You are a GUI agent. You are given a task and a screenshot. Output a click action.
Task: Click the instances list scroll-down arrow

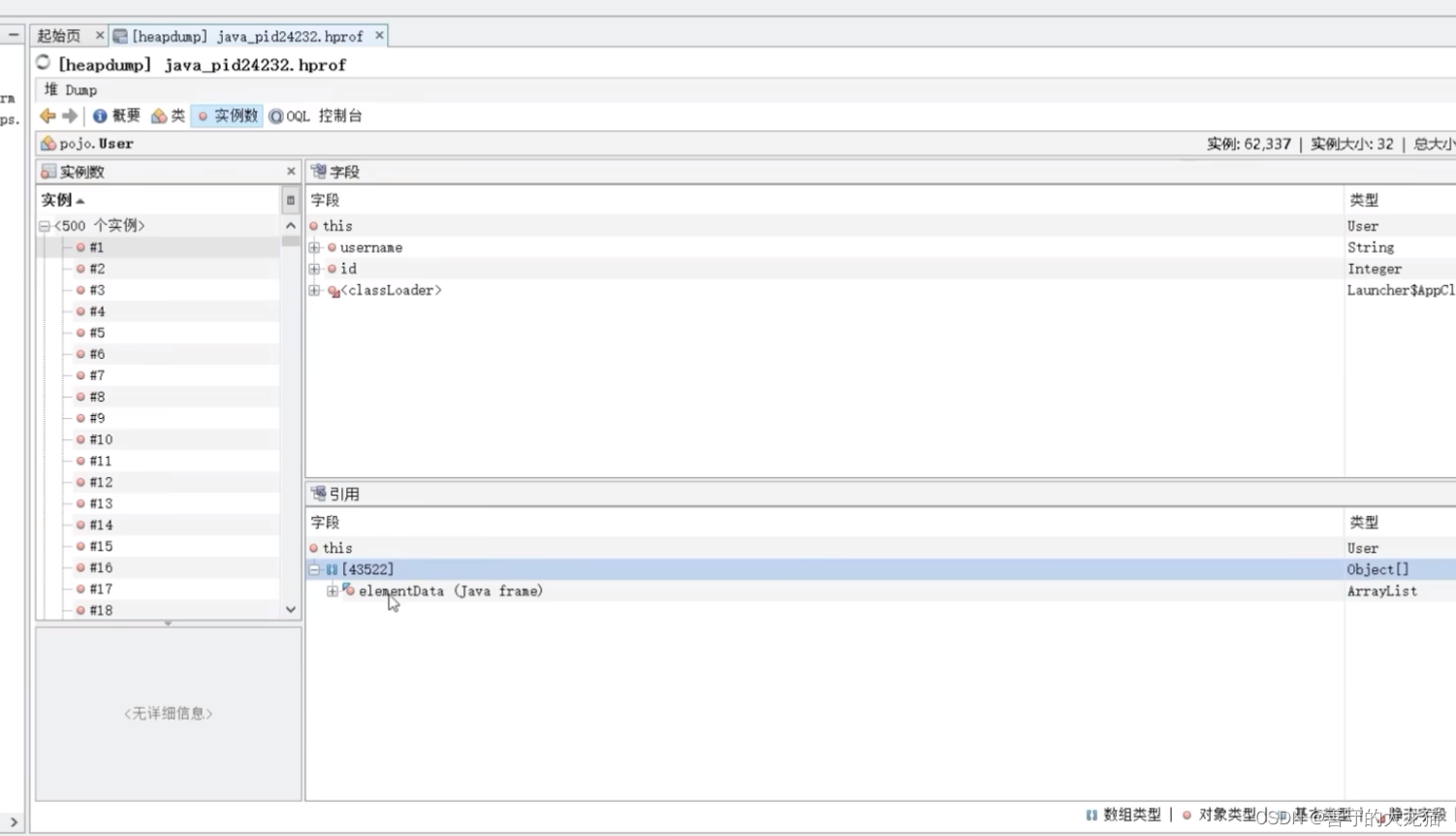(x=291, y=610)
